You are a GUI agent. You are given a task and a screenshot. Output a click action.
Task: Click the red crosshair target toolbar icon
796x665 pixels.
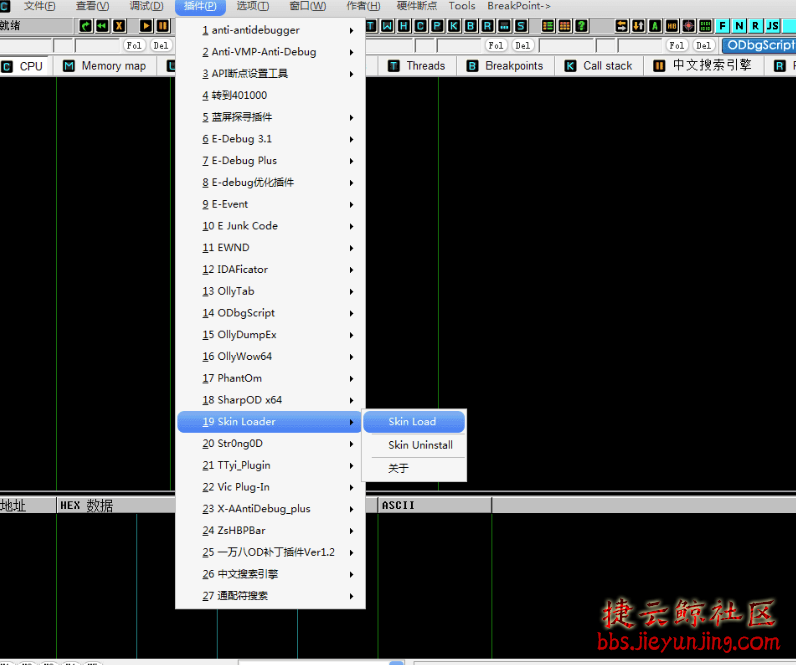click(688, 26)
